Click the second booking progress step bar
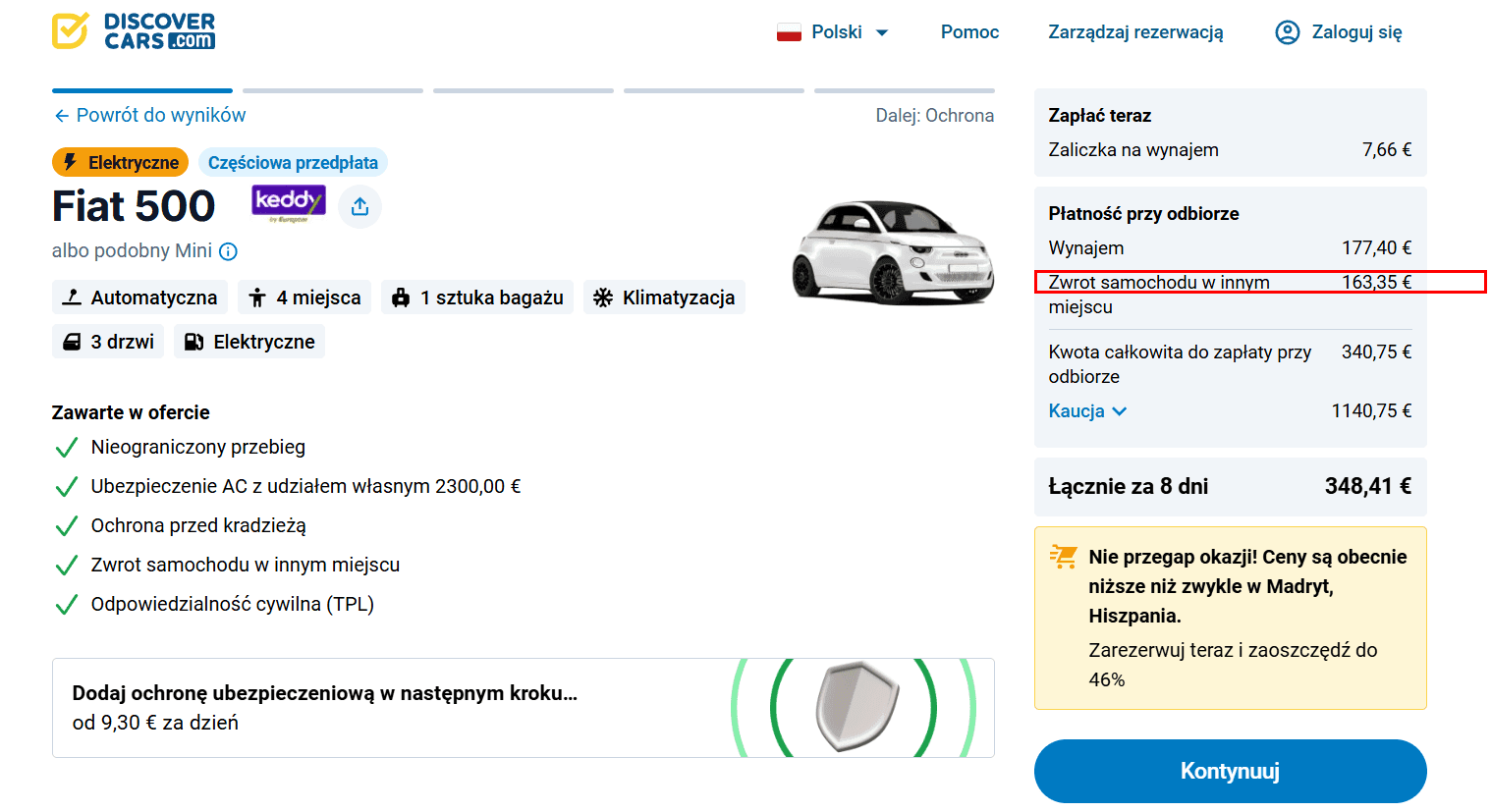 point(333,90)
